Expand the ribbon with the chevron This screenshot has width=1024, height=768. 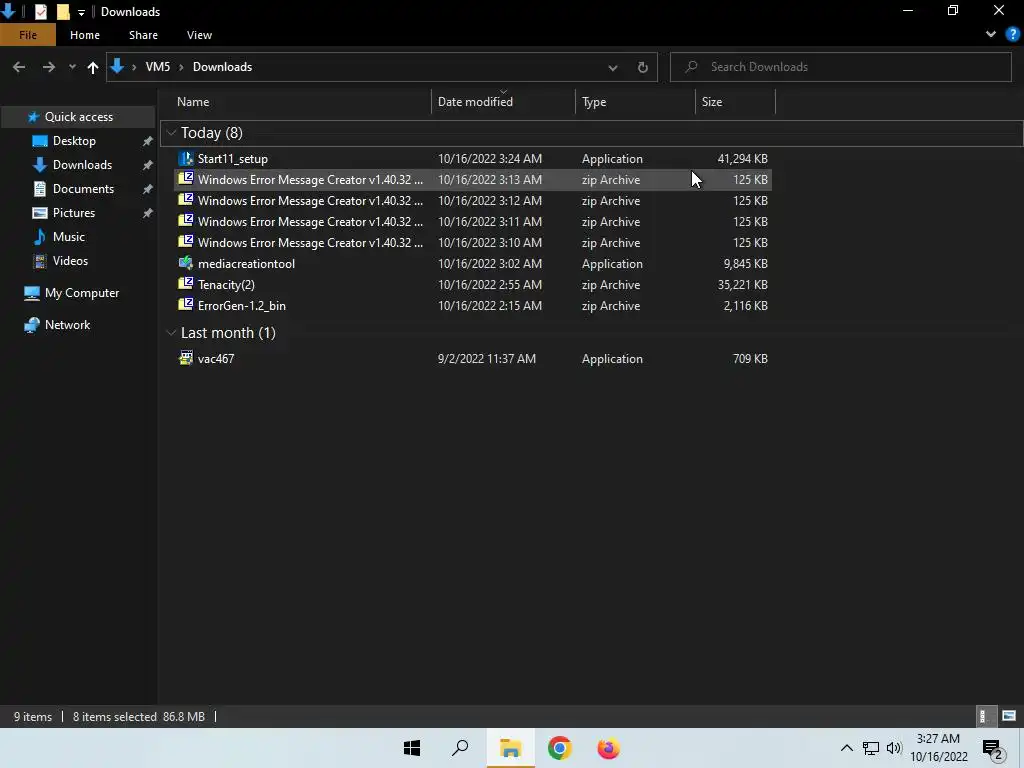(991, 35)
